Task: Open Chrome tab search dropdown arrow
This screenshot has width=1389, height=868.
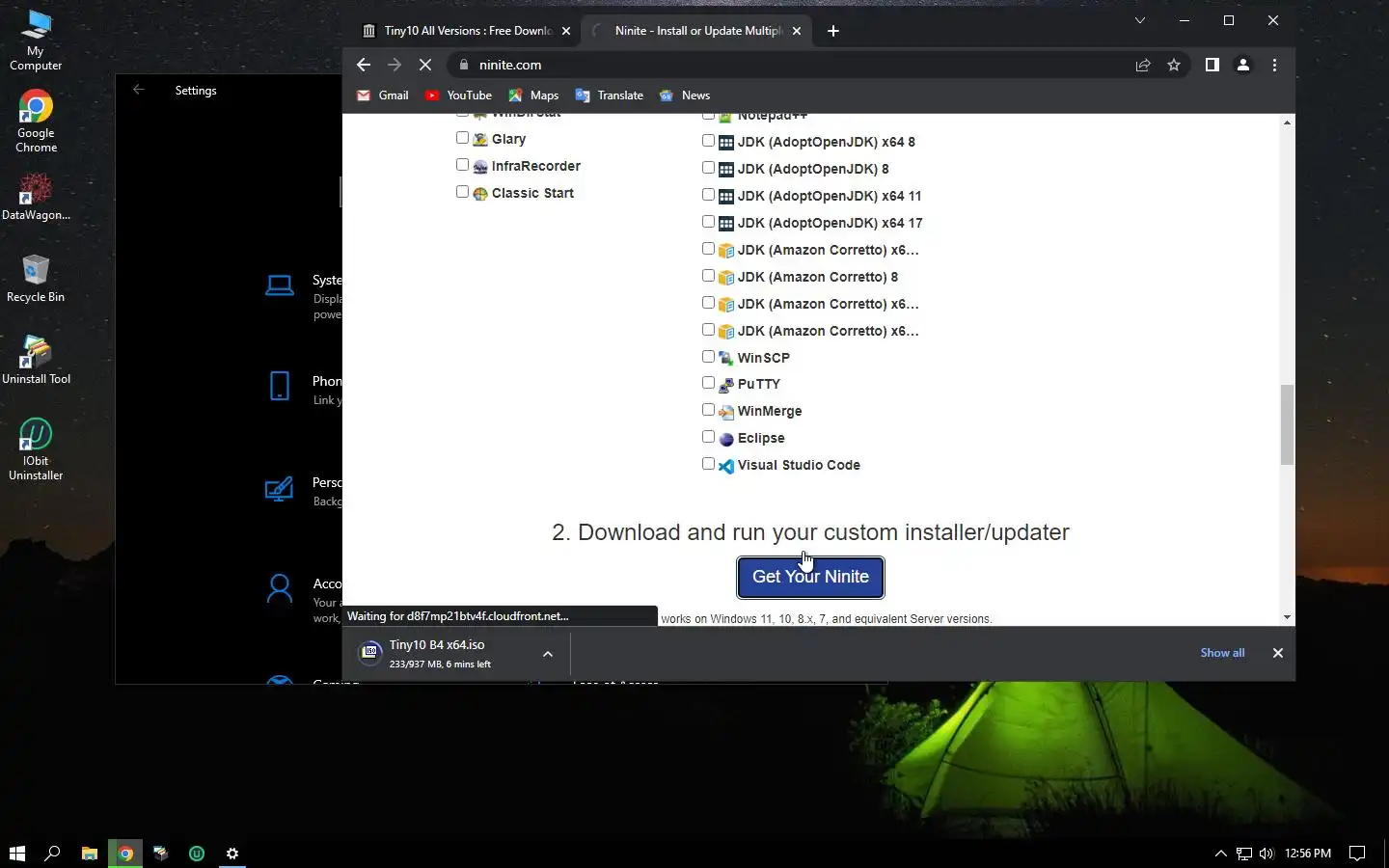Action: click(1139, 20)
